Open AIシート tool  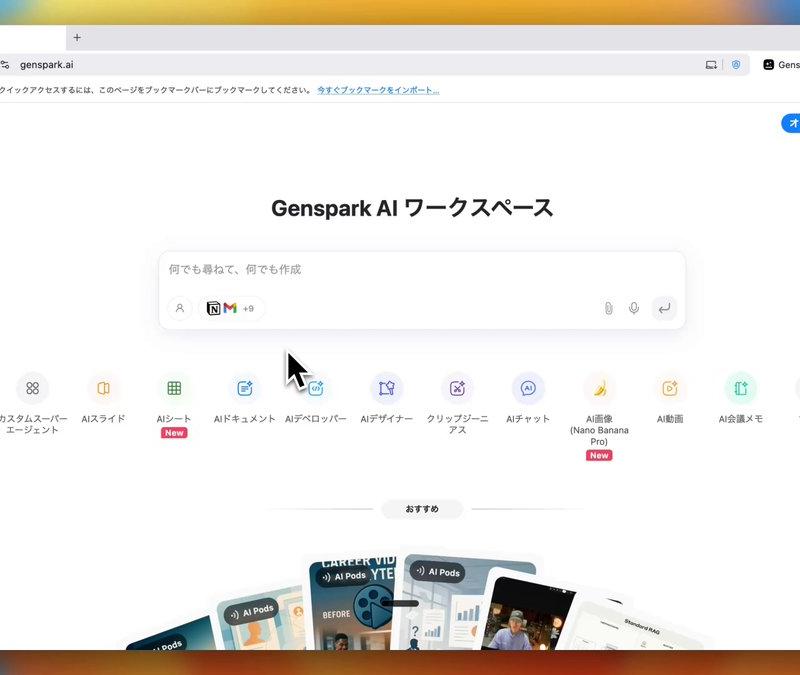tap(174, 388)
